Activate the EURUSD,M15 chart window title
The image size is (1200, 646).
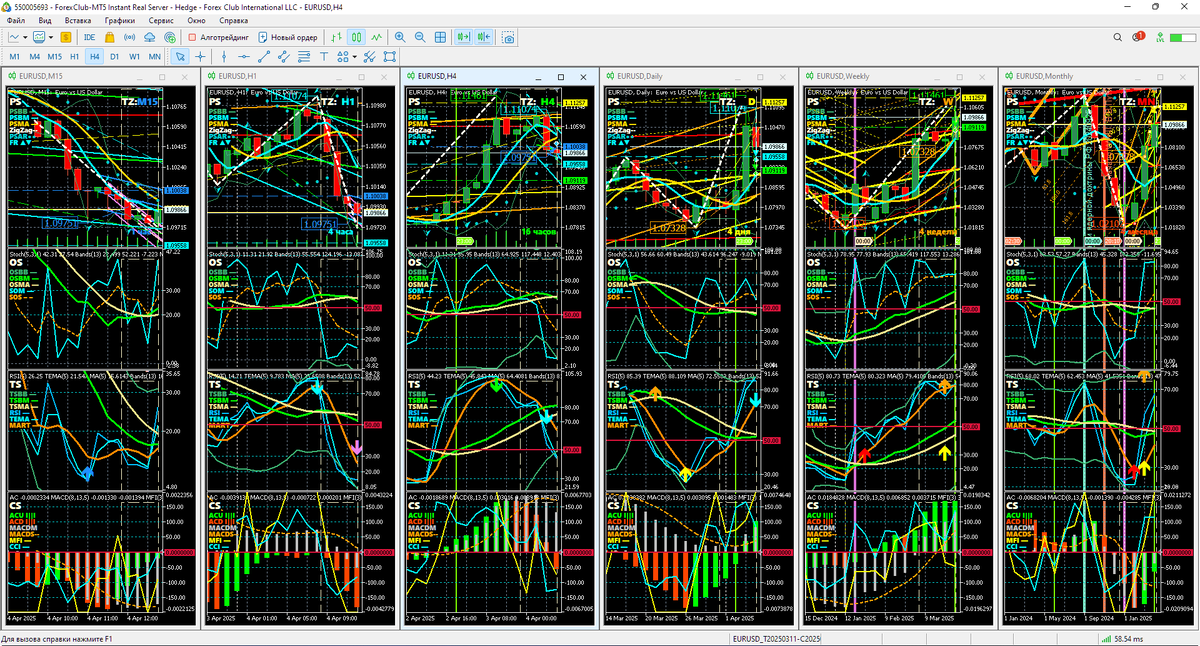click(40, 76)
